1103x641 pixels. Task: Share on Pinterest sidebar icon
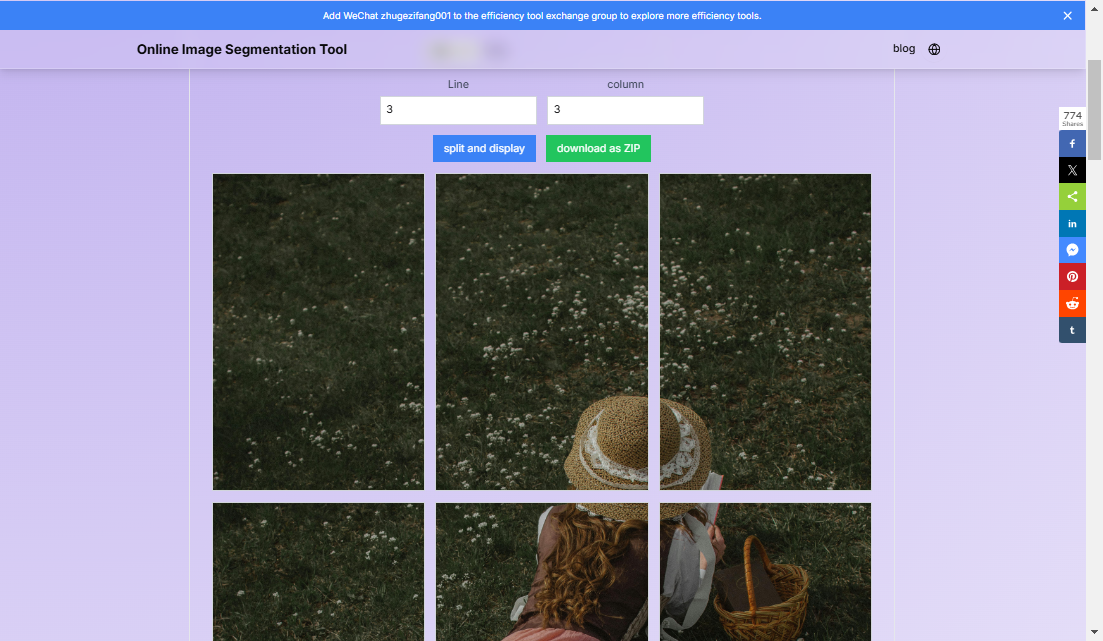(1072, 277)
